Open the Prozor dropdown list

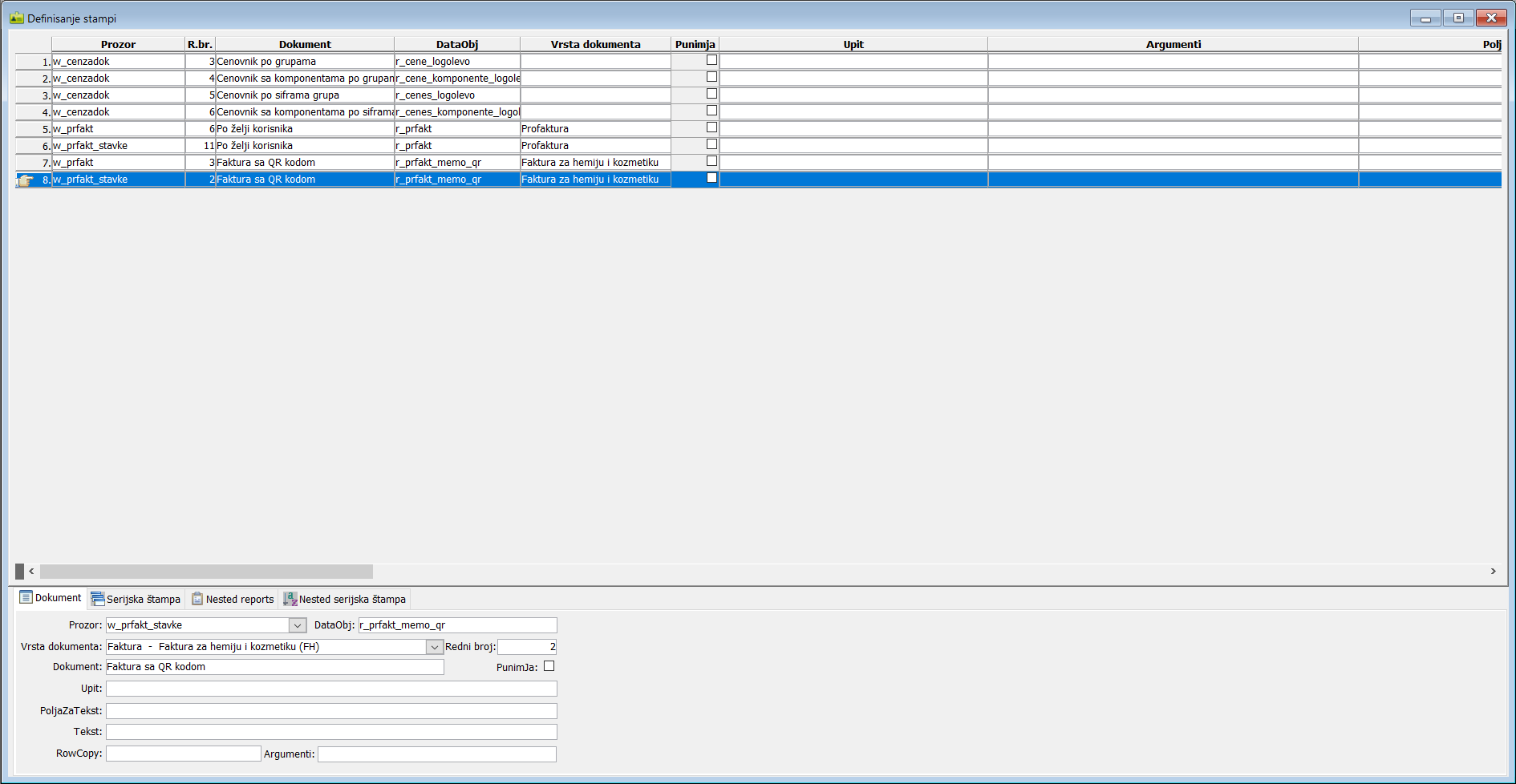coord(298,625)
